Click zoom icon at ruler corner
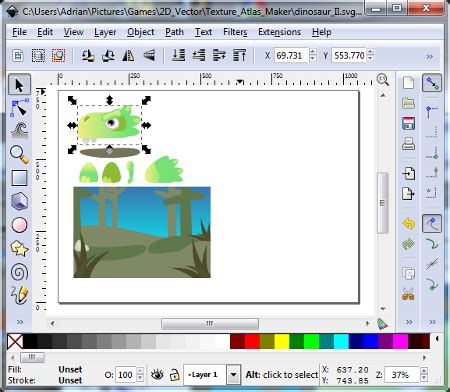450x392 pixels. [383, 80]
